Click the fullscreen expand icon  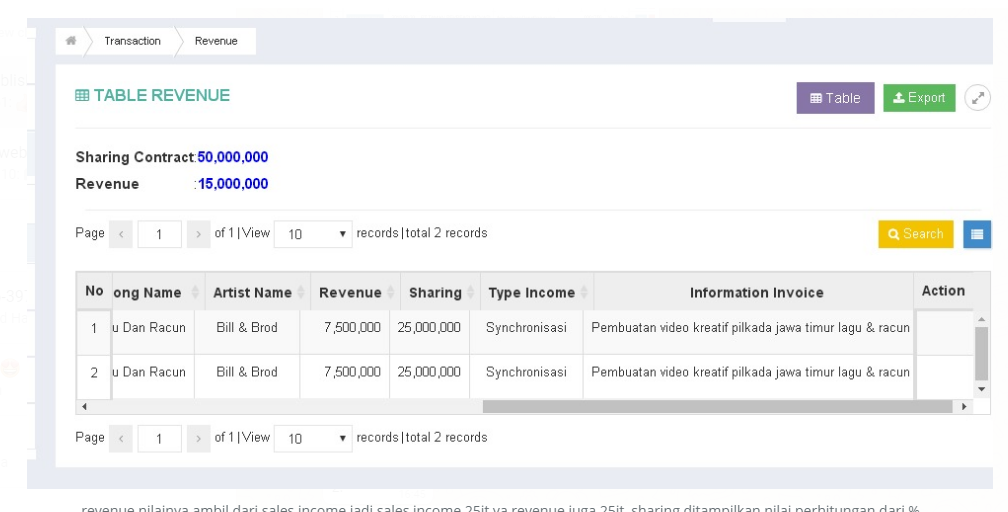click(x=977, y=98)
